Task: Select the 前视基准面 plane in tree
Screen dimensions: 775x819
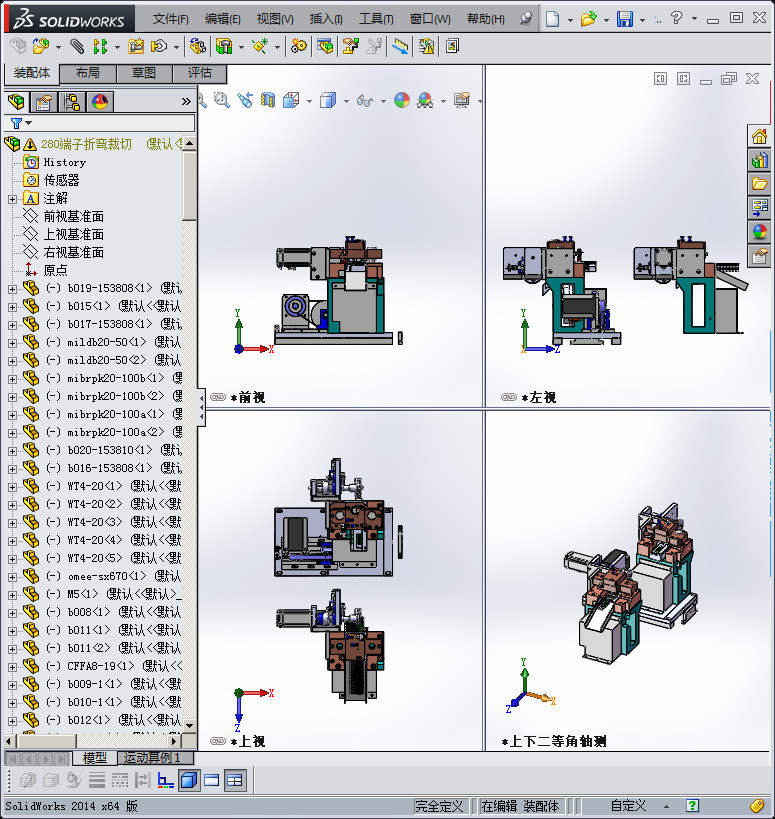Action: tap(73, 216)
